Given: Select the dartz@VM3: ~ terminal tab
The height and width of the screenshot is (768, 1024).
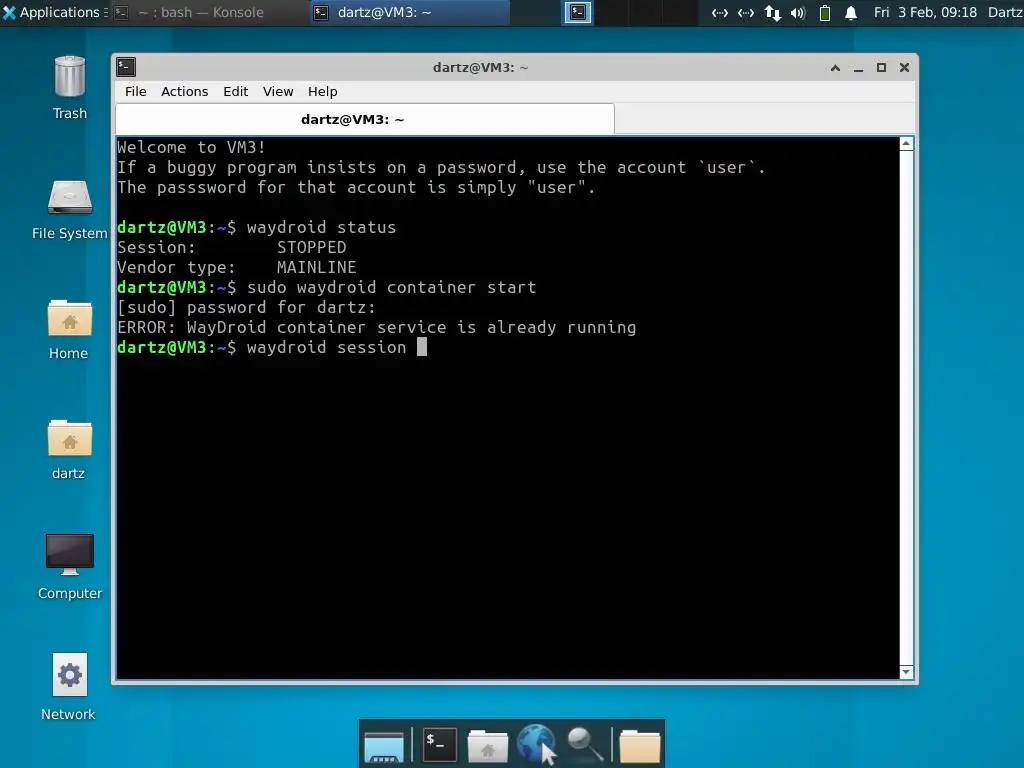Looking at the screenshot, I should click(365, 119).
